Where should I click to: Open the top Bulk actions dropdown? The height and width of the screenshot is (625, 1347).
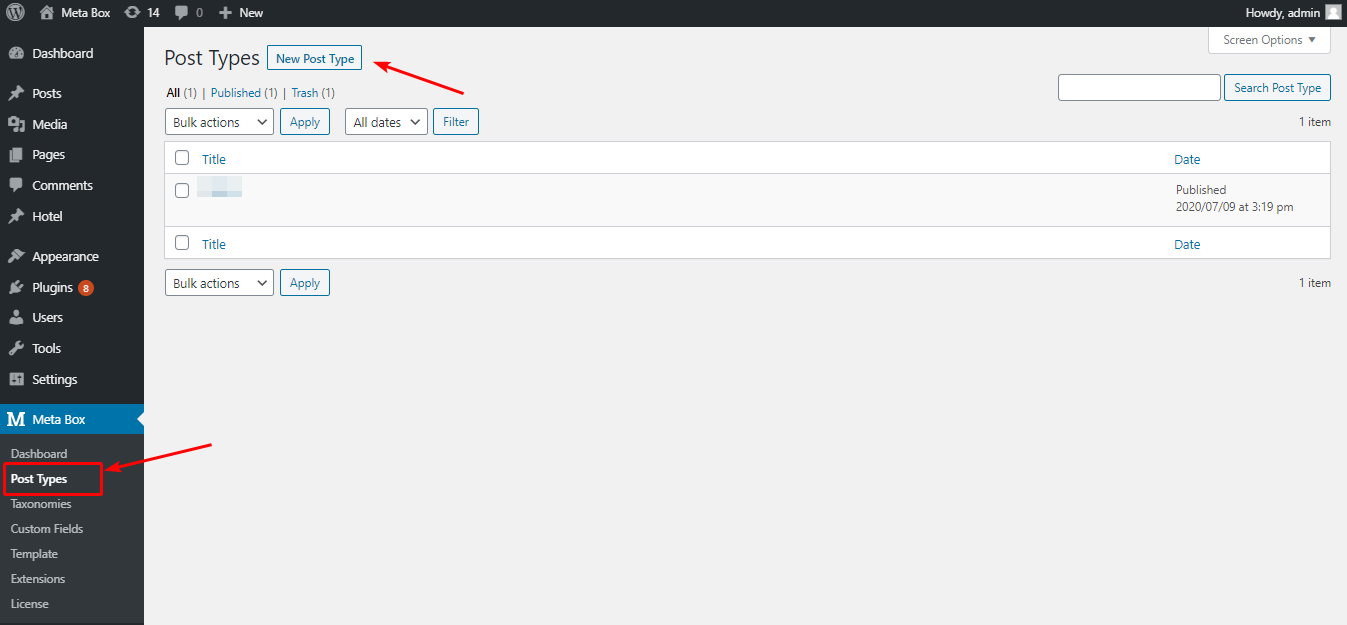tap(219, 122)
